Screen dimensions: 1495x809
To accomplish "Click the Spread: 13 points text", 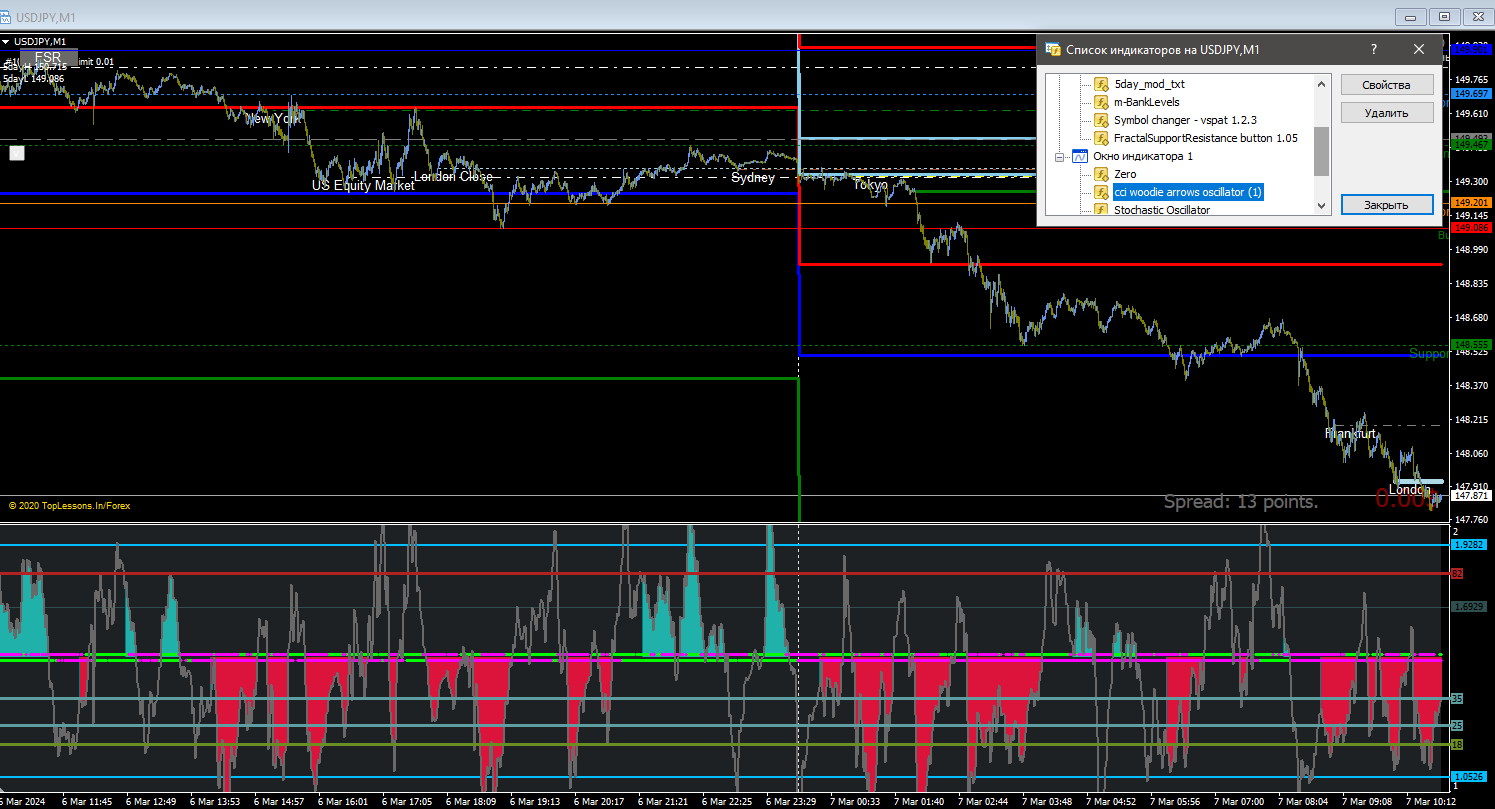I will click(x=1241, y=501).
